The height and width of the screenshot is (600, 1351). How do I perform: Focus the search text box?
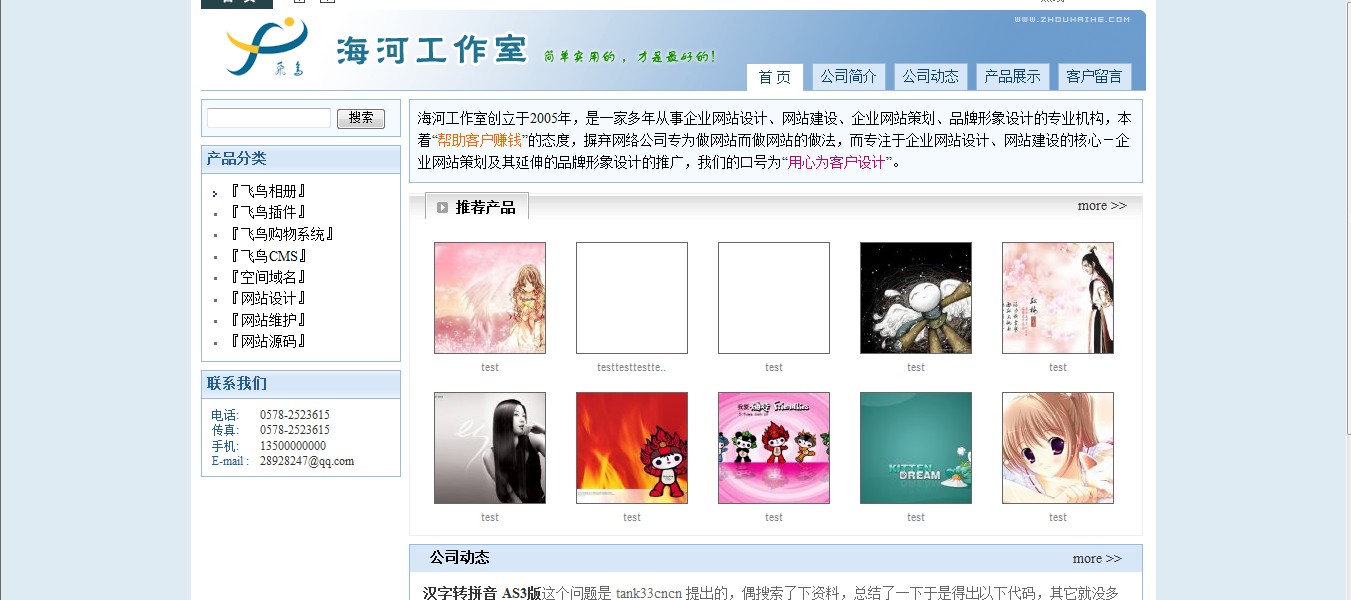point(269,118)
